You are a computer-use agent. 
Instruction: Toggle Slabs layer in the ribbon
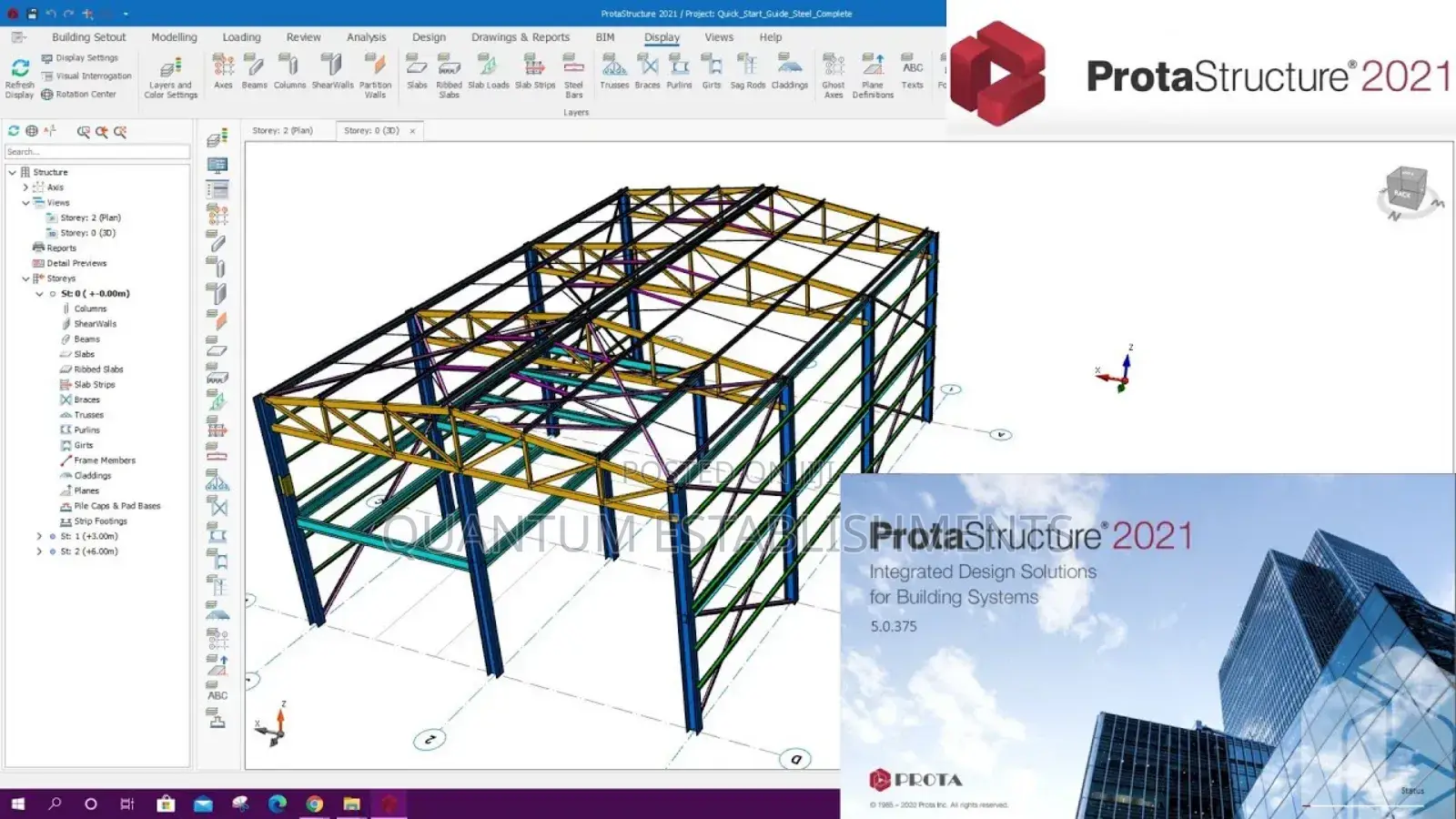pyautogui.click(x=417, y=72)
